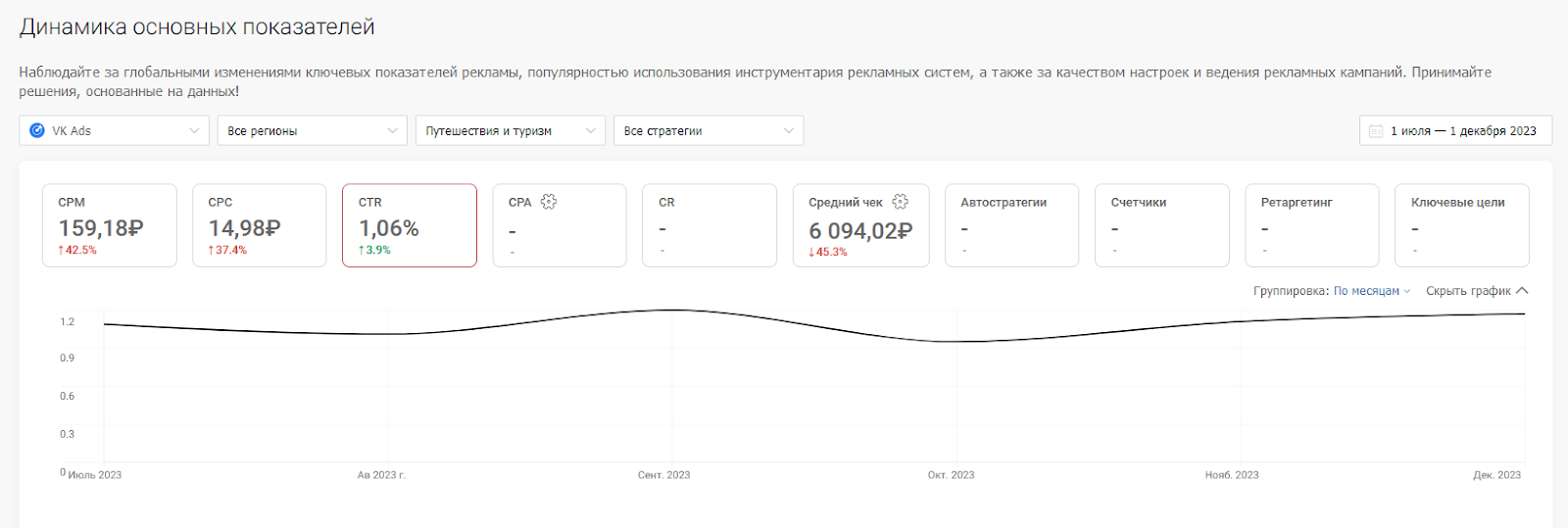Open the Все регионы dropdown
Image resolution: width=1568 pixels, height=528 pixels.
click(312, 130)
